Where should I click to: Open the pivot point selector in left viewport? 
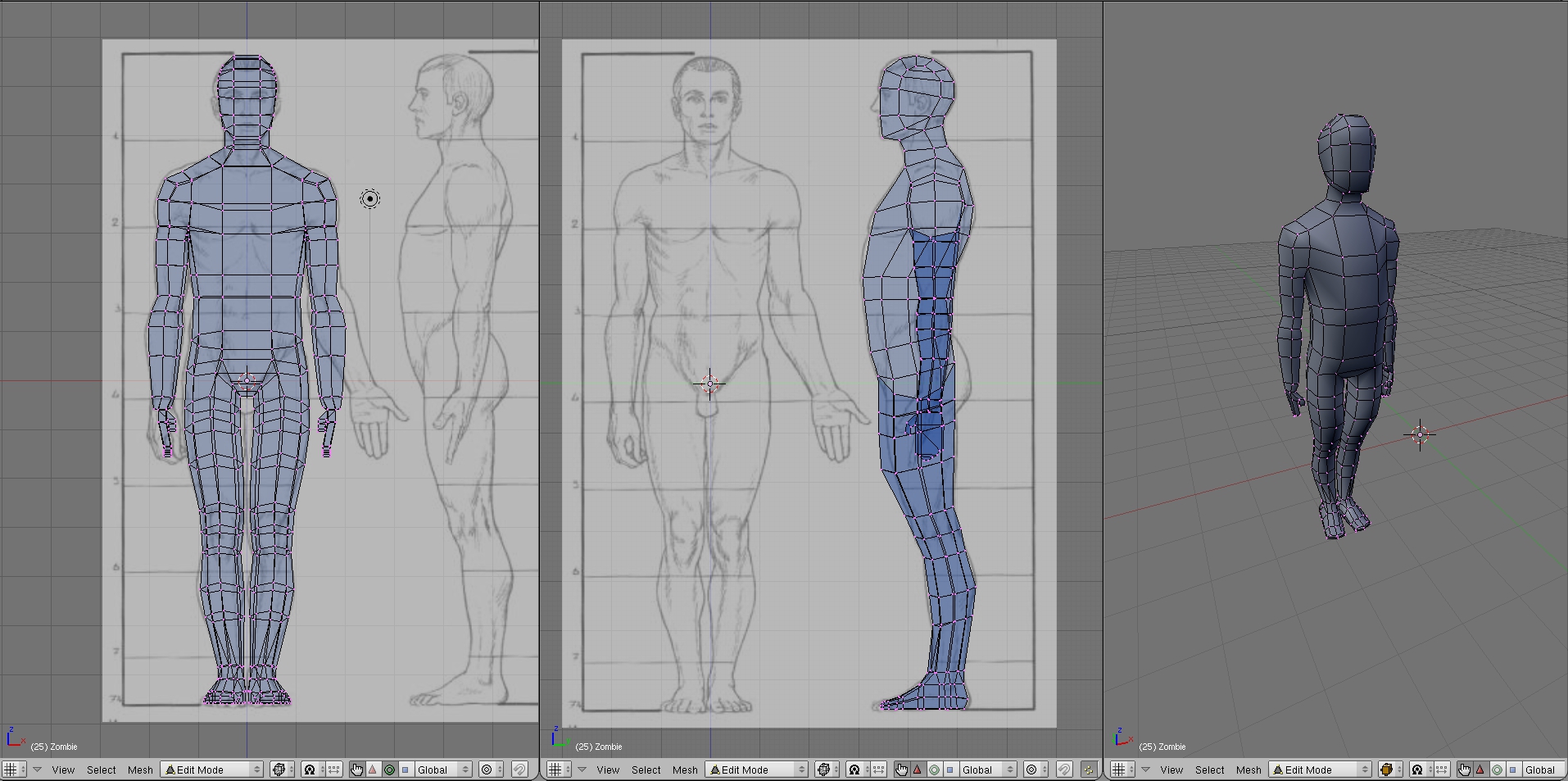pos(312,770)
